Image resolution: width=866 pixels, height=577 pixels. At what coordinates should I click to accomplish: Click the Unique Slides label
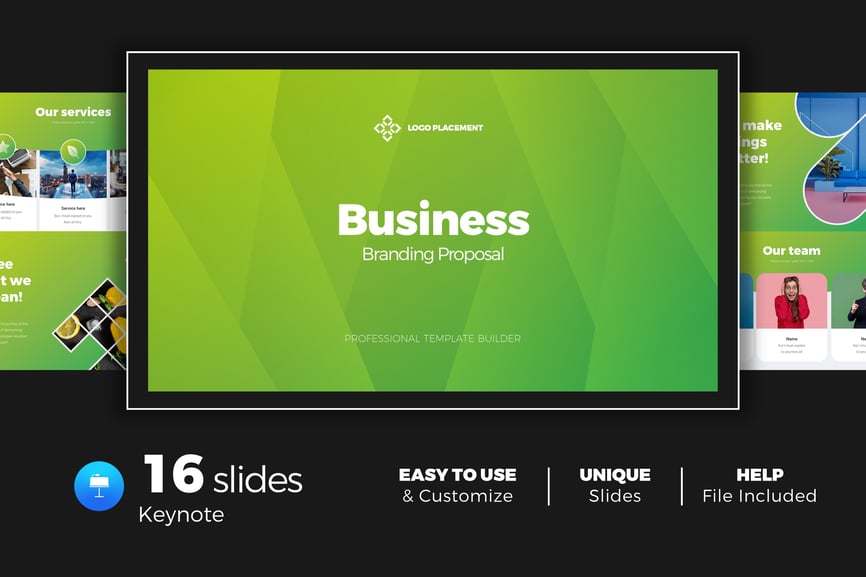pyautogui.click(x=615, y=485)
